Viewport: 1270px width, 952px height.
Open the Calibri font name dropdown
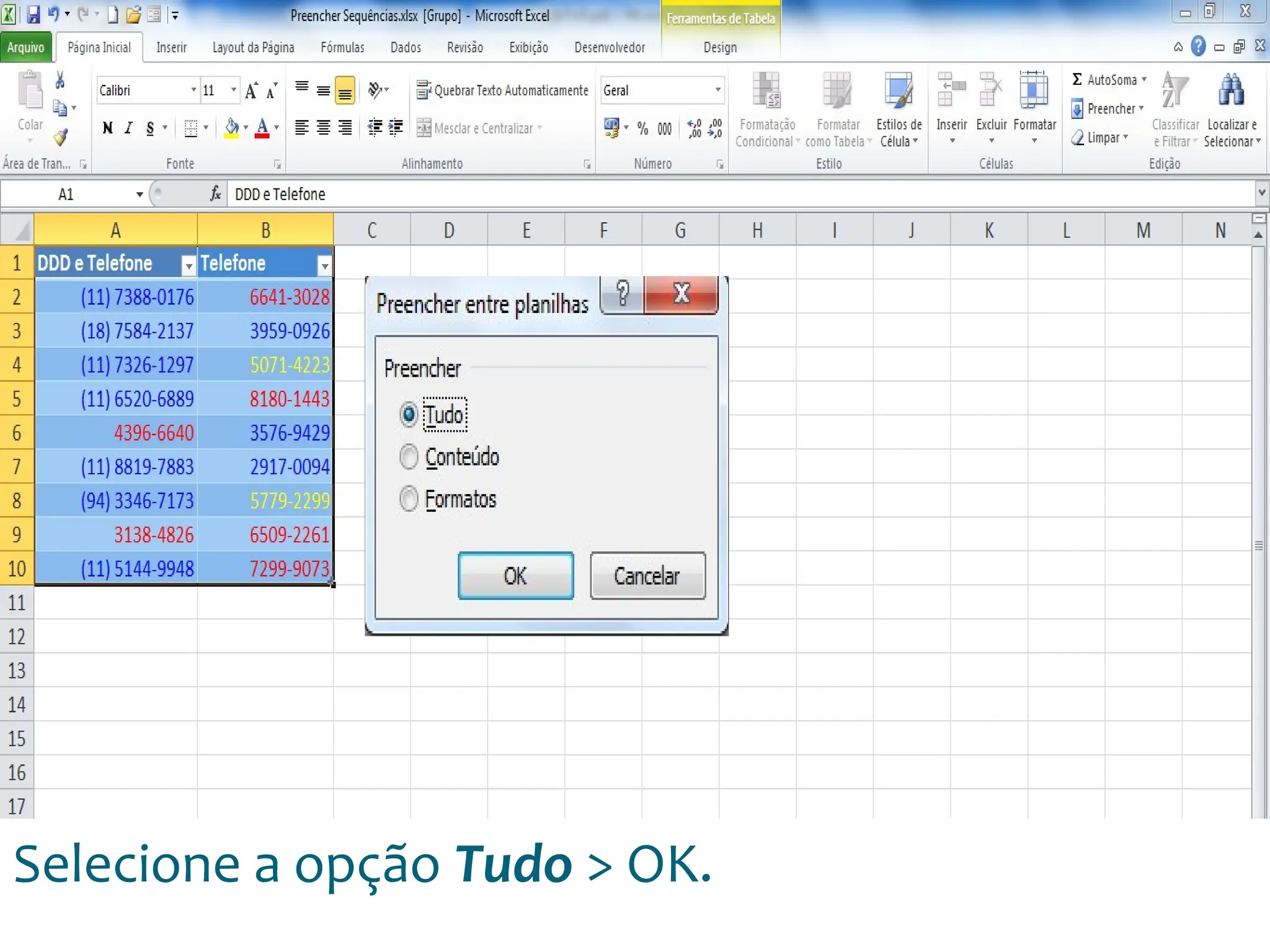193,90
